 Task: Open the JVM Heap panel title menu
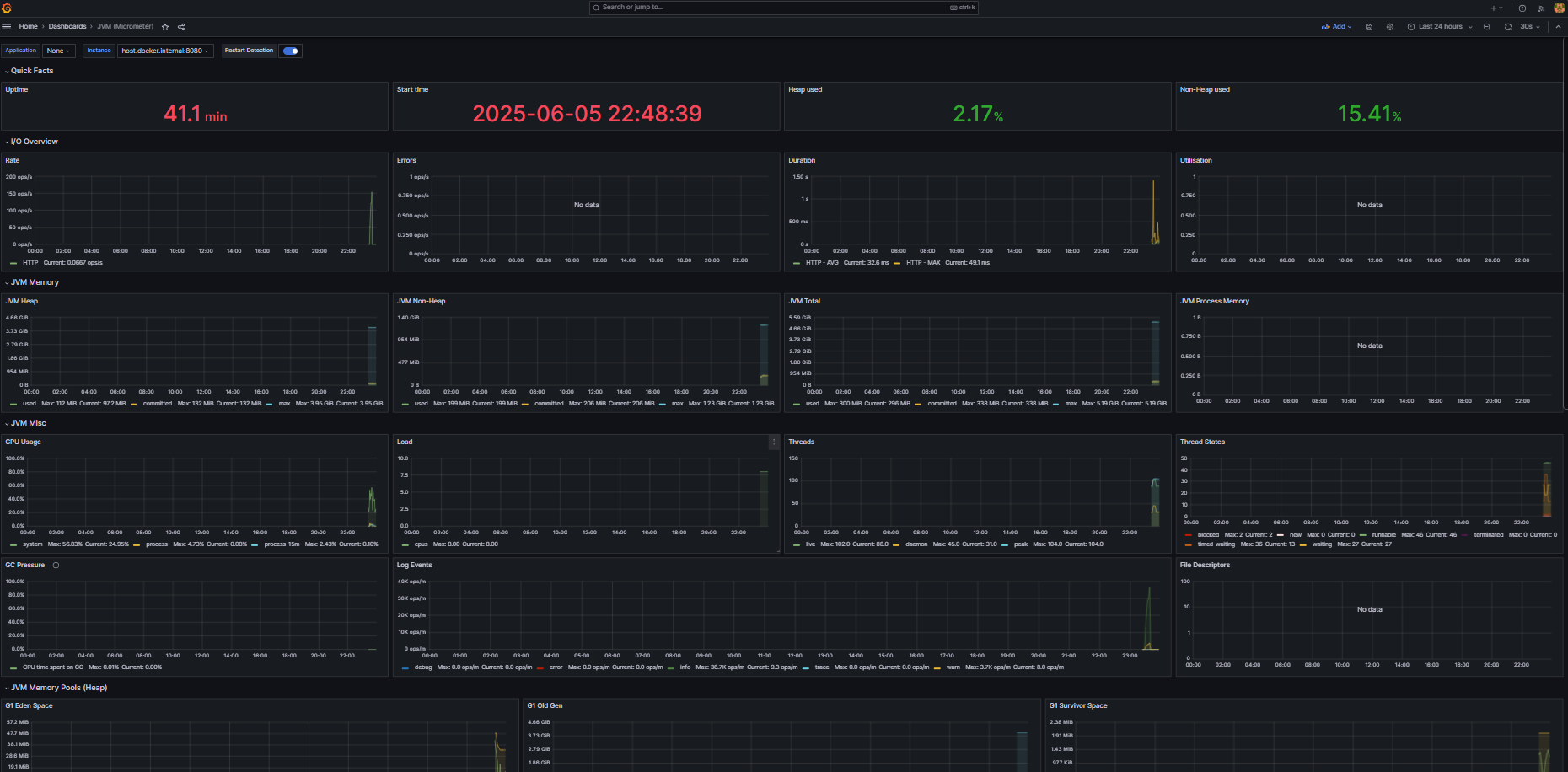[x=22, y=301]
